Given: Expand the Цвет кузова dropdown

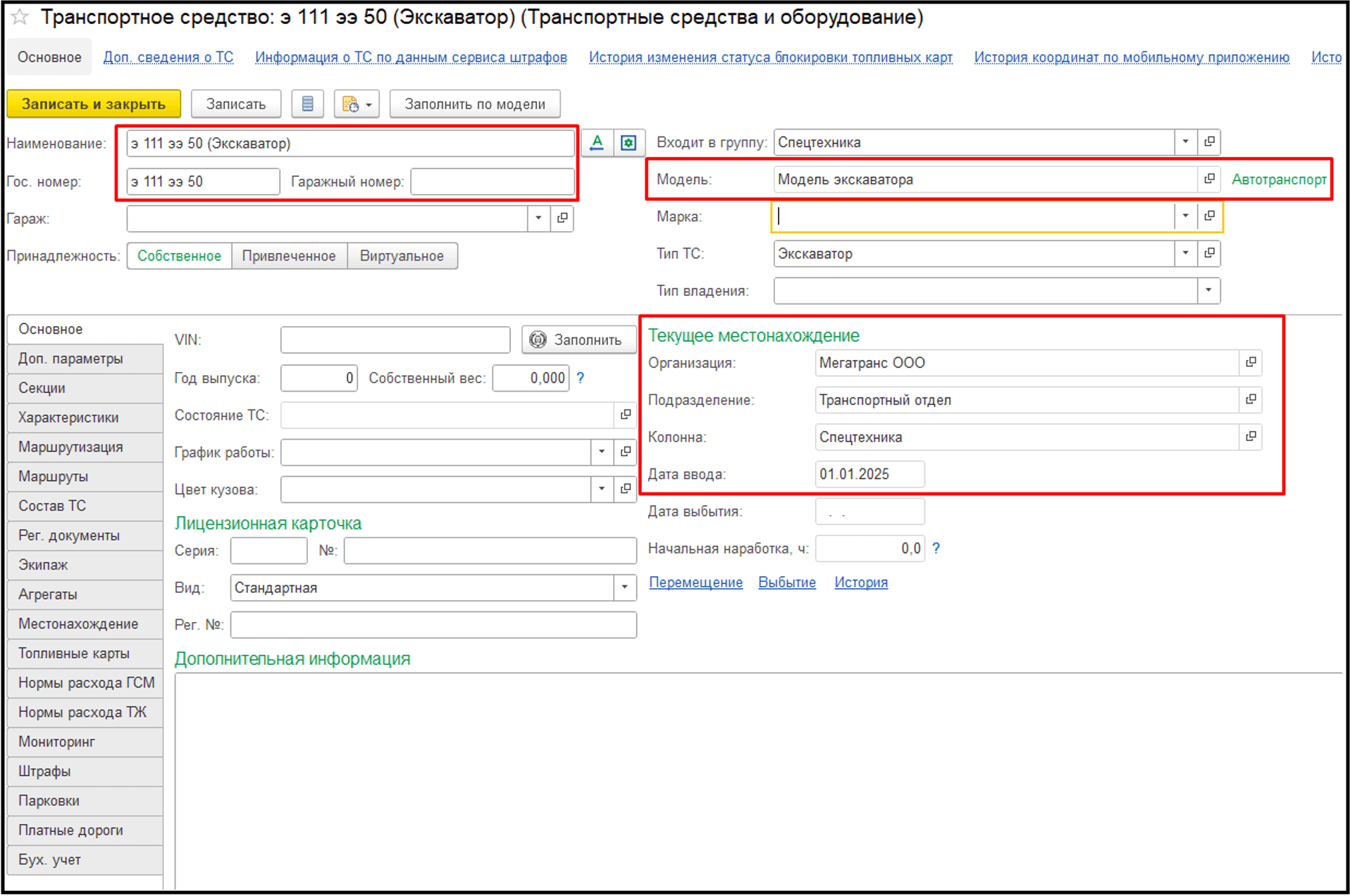Looking at the screenshot, I should (602, 489).
